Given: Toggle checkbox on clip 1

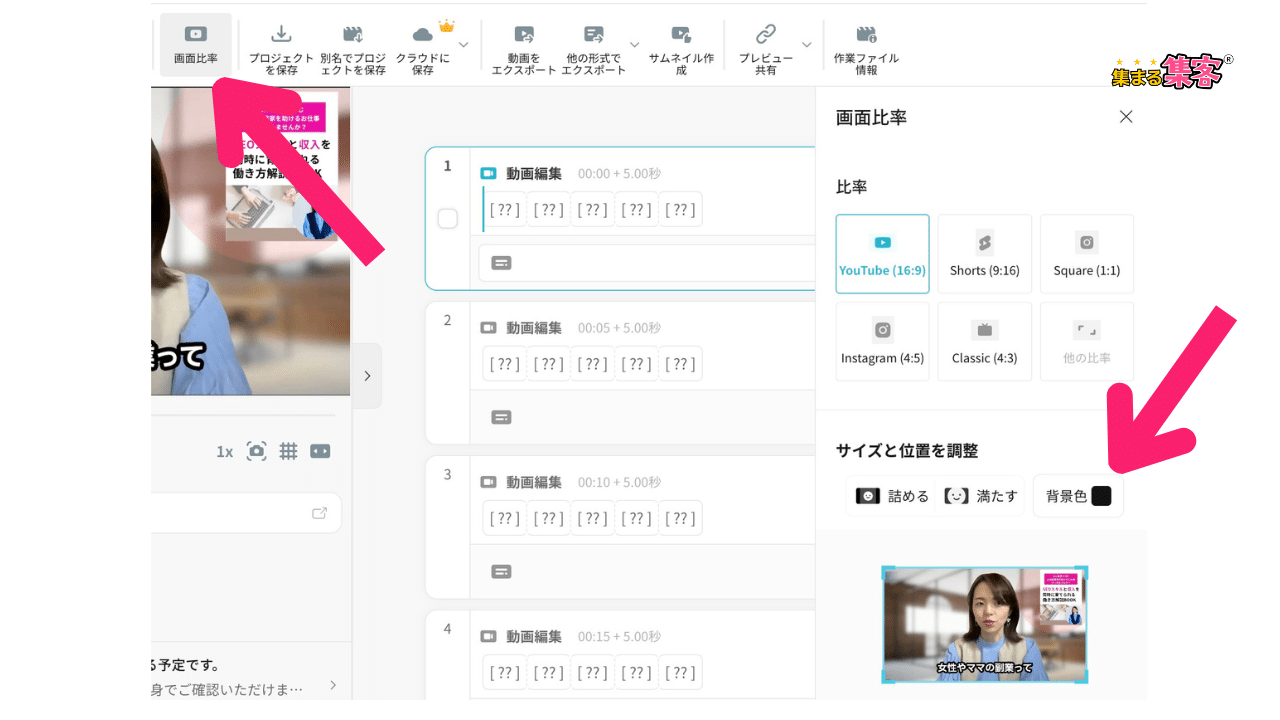Looking at the screenshot, I should (448, 218).
